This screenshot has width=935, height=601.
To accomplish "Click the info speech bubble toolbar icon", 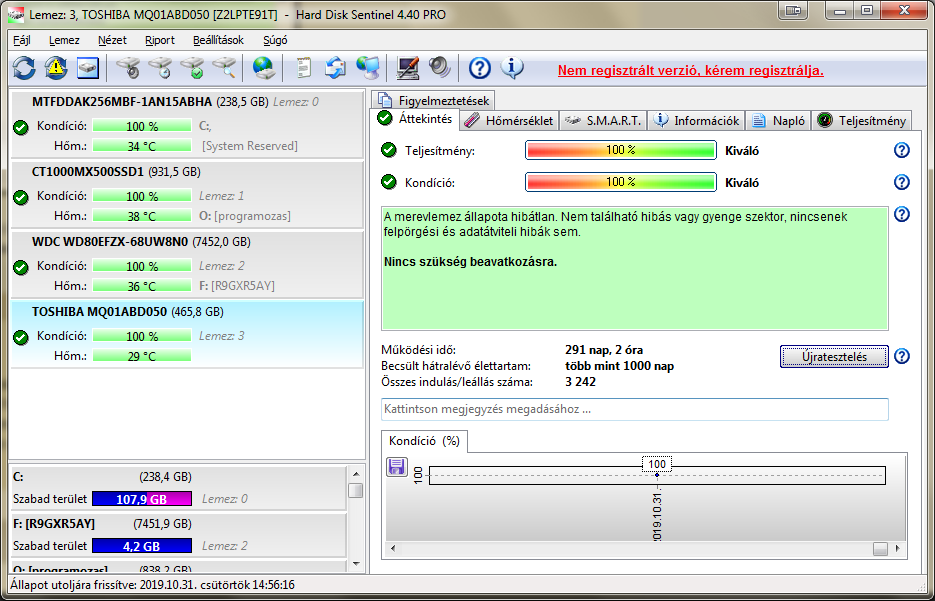I will [x=512, y=69].
